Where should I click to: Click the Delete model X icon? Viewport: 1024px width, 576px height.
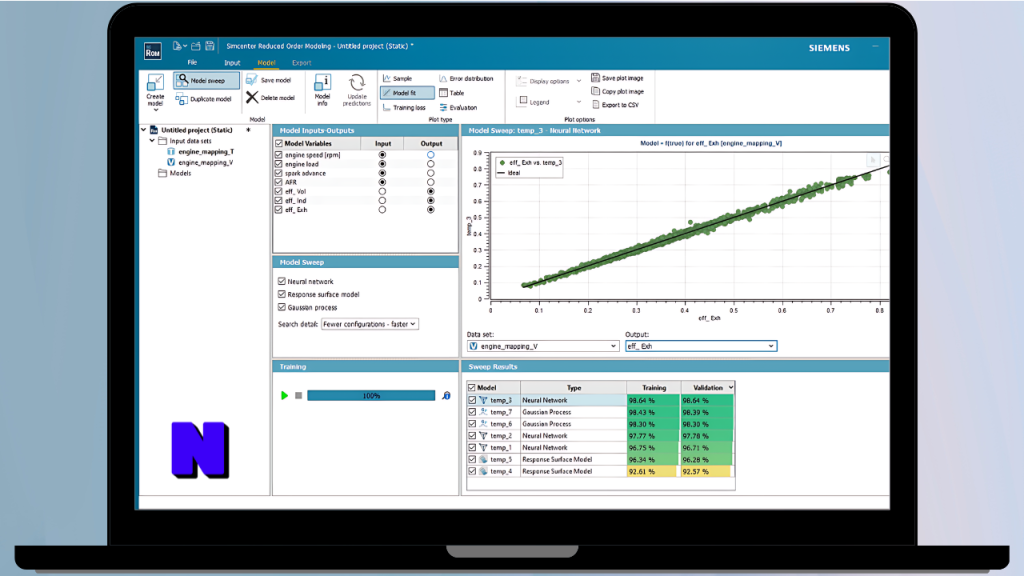click(252, 98)
